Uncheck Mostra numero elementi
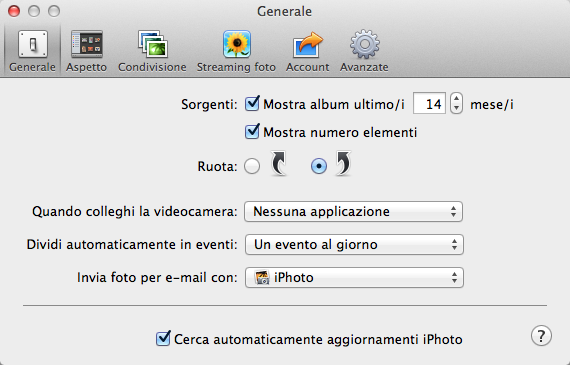 coord(252,132)
